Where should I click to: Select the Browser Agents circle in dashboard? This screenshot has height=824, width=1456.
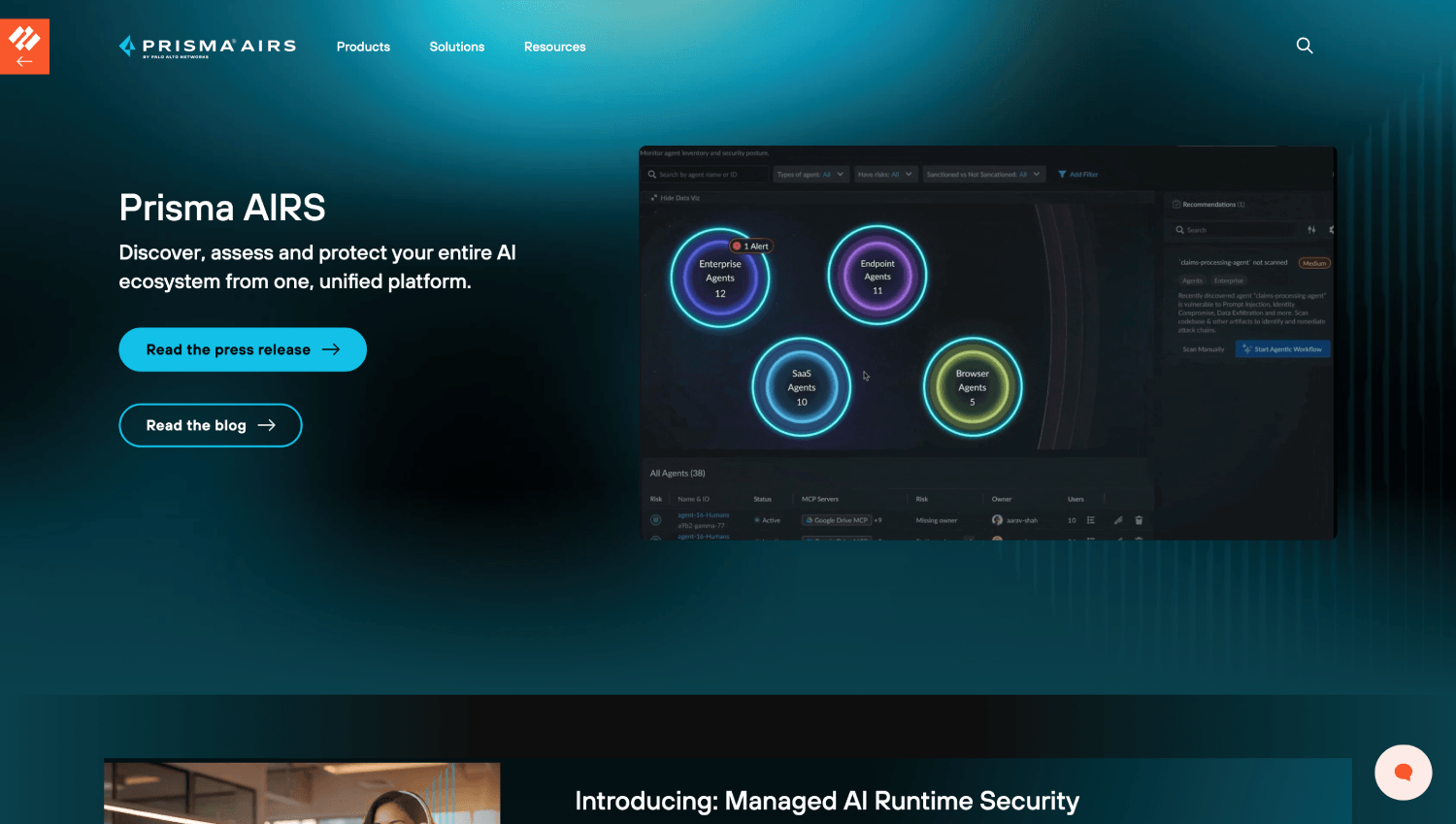[973, 387]
